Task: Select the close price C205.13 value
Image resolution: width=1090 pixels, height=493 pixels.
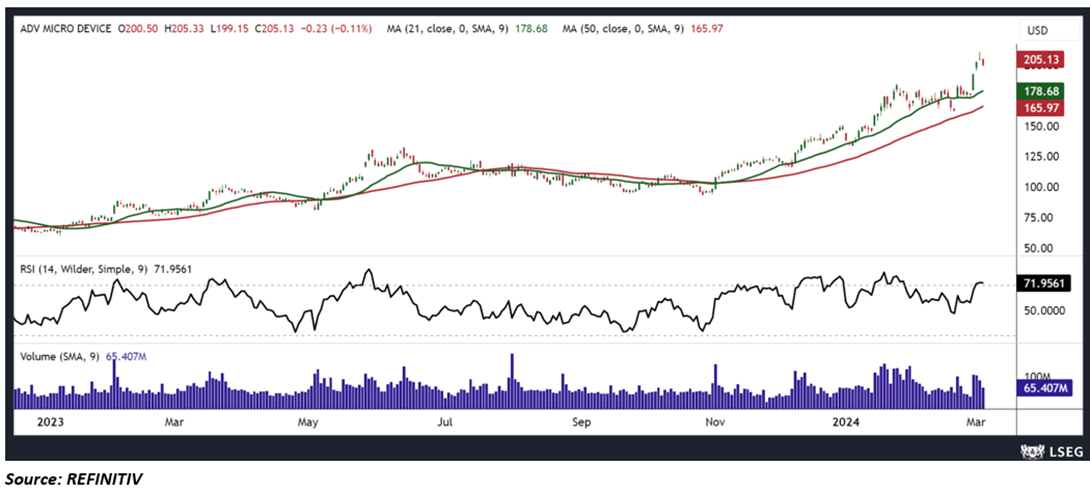Action: pyautogui.click(x=274, y=29)
